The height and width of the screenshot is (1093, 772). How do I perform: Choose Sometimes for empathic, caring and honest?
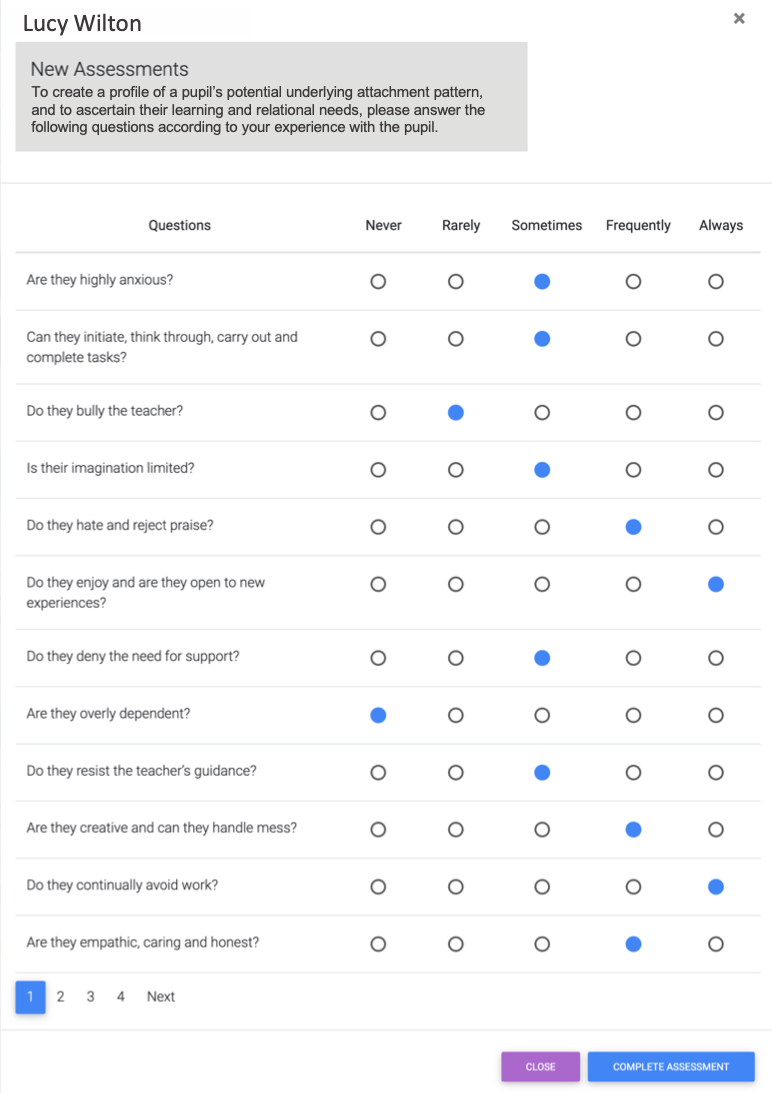[x=542, y=944]
